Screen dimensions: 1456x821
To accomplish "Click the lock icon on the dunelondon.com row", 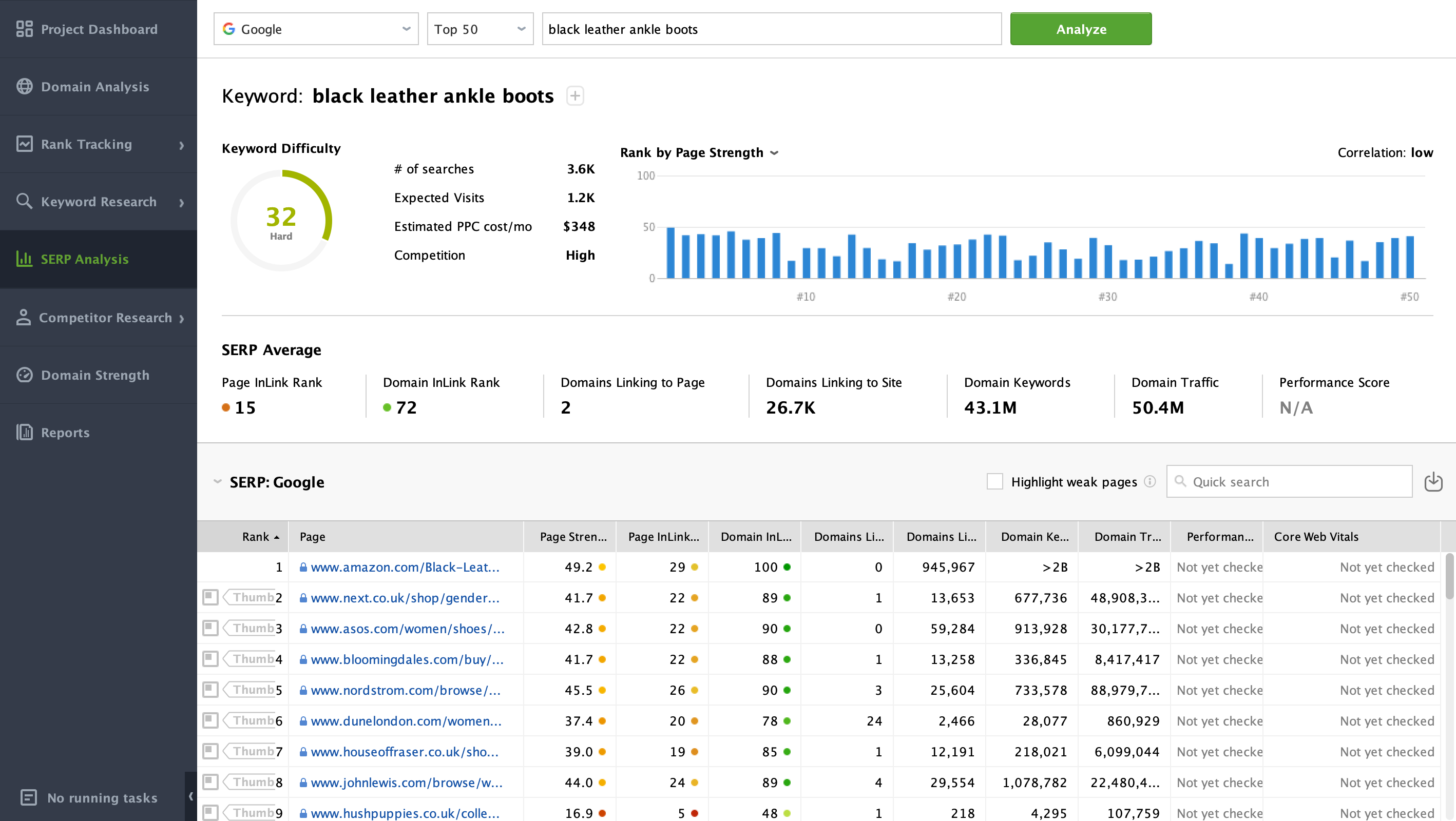I will click(x=303, y=720).
